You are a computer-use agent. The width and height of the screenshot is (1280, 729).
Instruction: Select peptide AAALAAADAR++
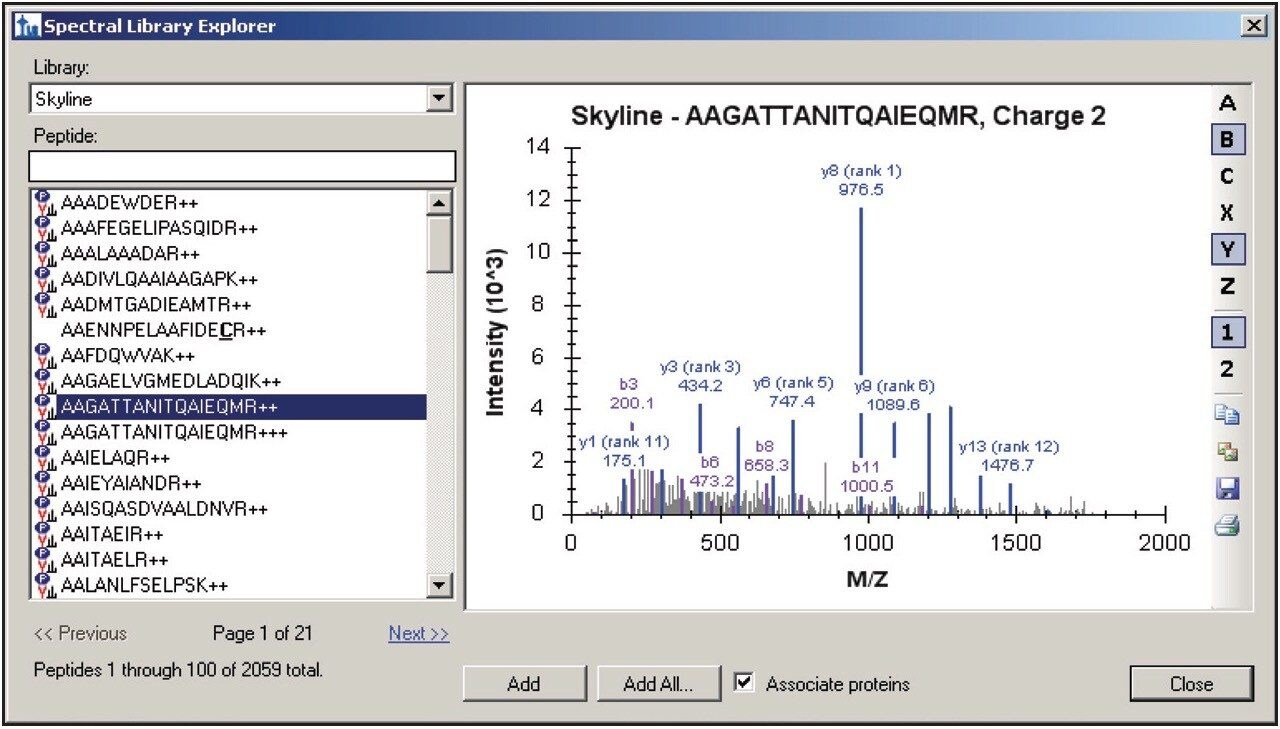tap(130, 253)
